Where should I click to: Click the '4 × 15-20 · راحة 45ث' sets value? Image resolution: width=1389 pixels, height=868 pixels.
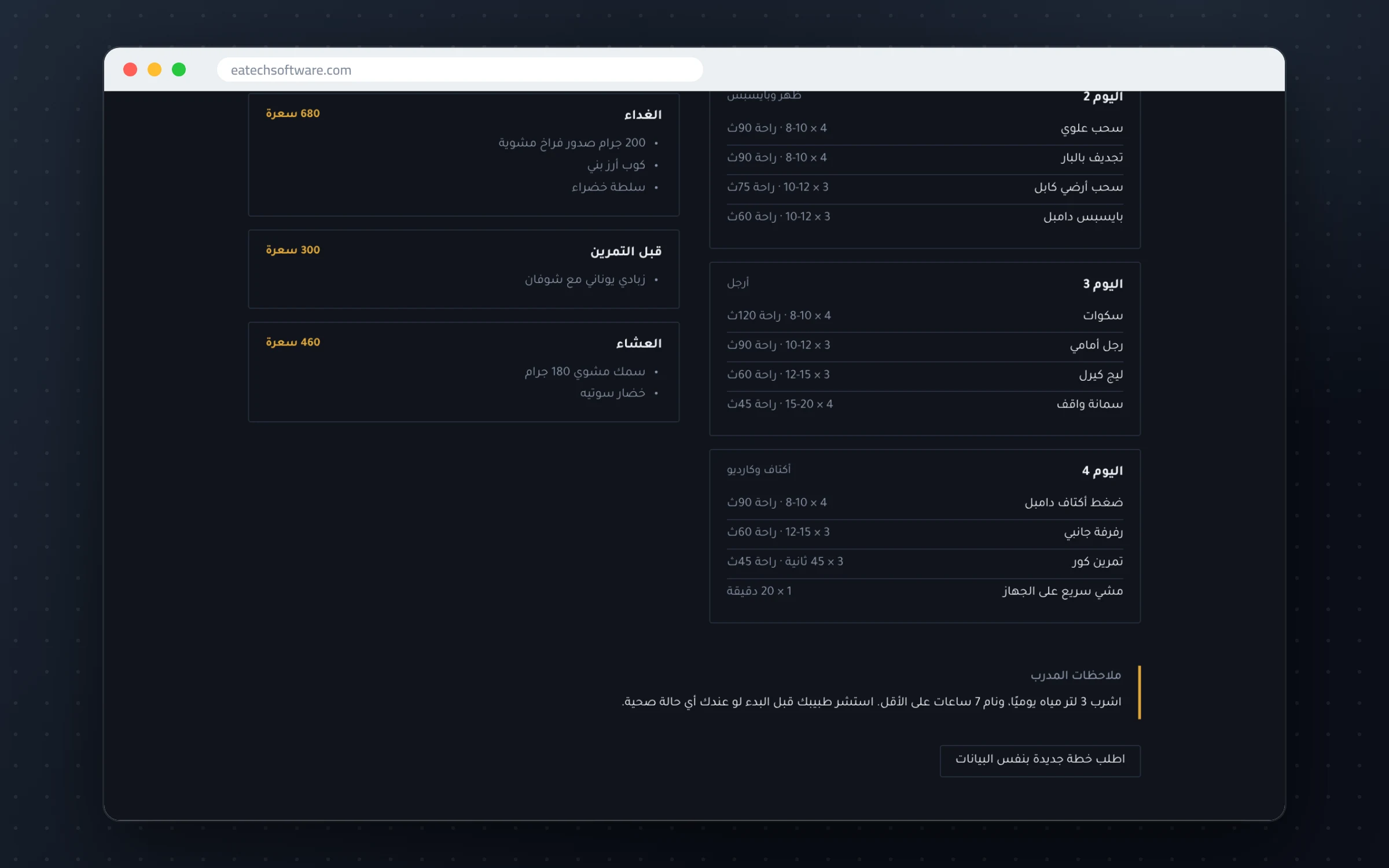(x=780, y=404)
